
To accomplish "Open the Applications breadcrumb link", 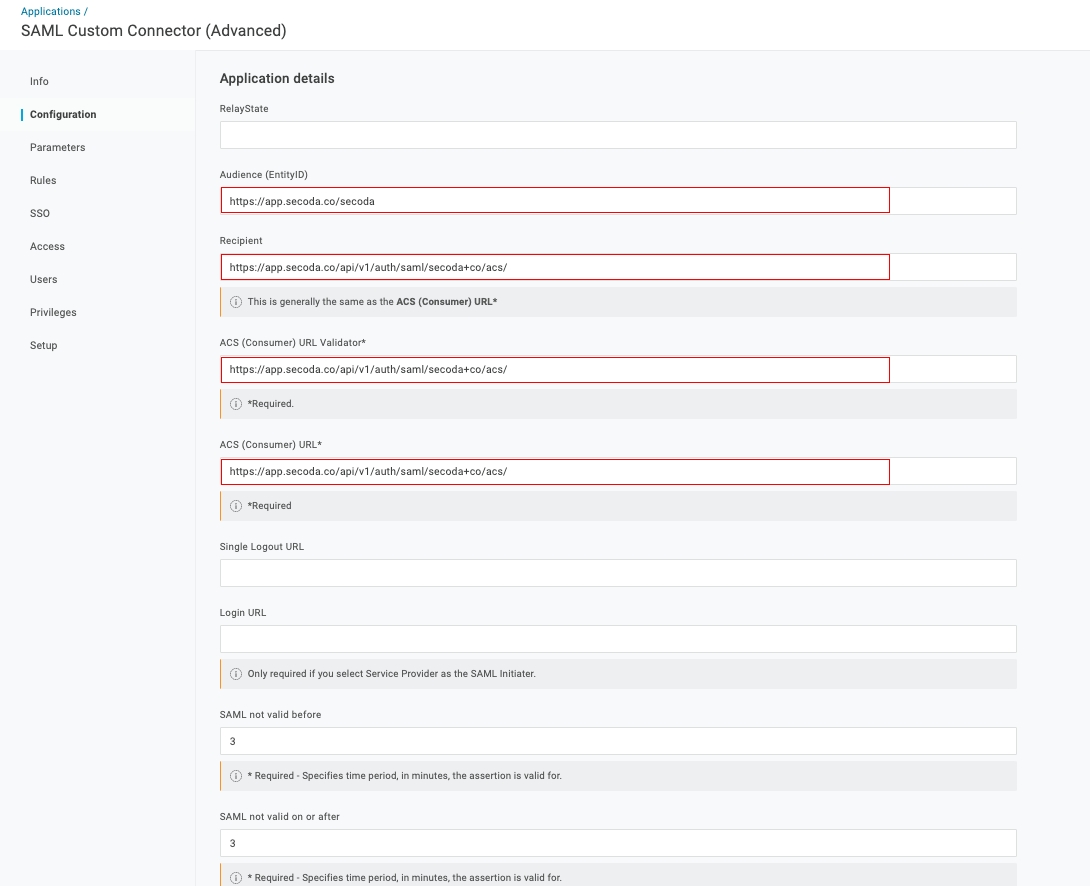I will tap(50, 11).
